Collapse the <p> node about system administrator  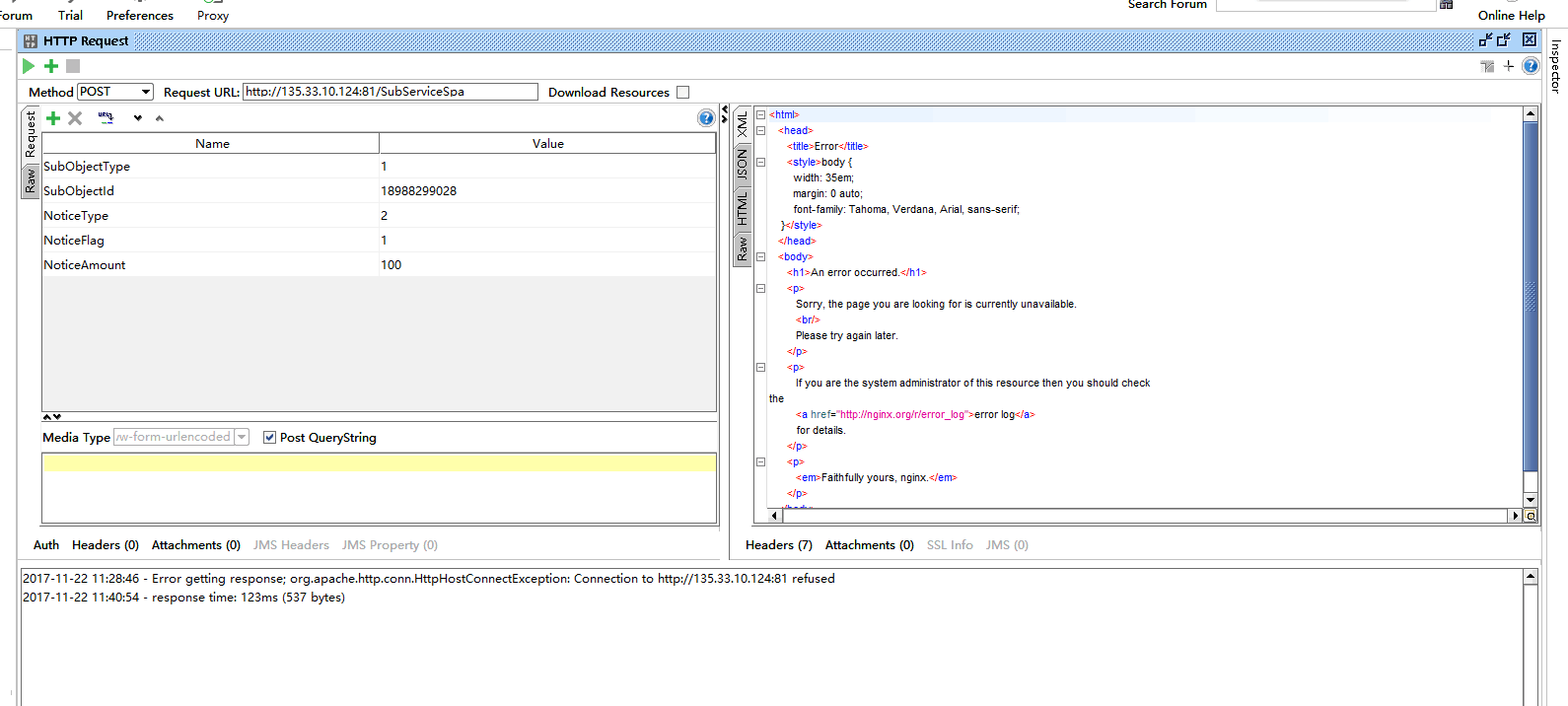point(760,367)
